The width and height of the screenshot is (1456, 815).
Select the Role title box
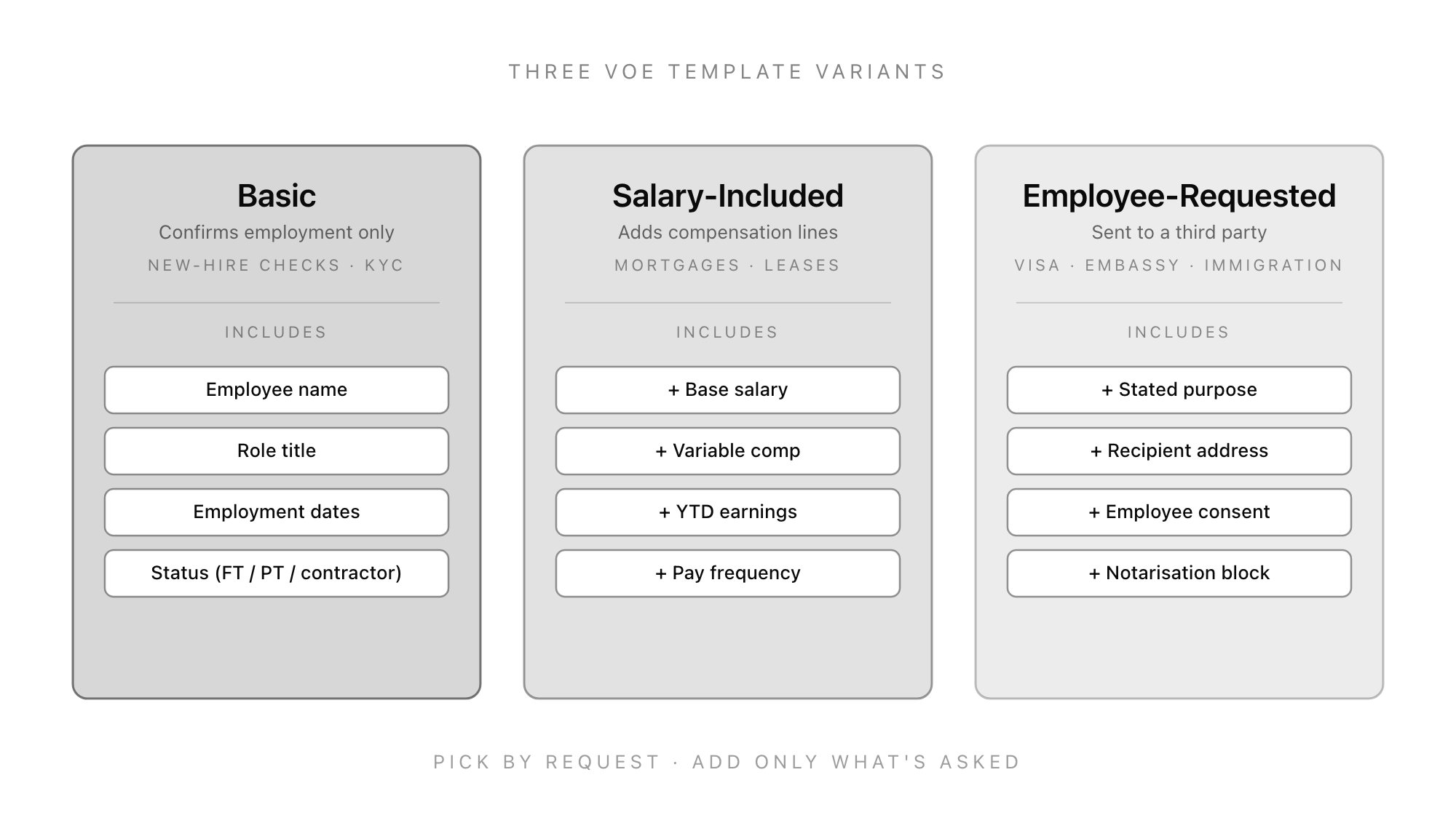[x=277, y=451]
